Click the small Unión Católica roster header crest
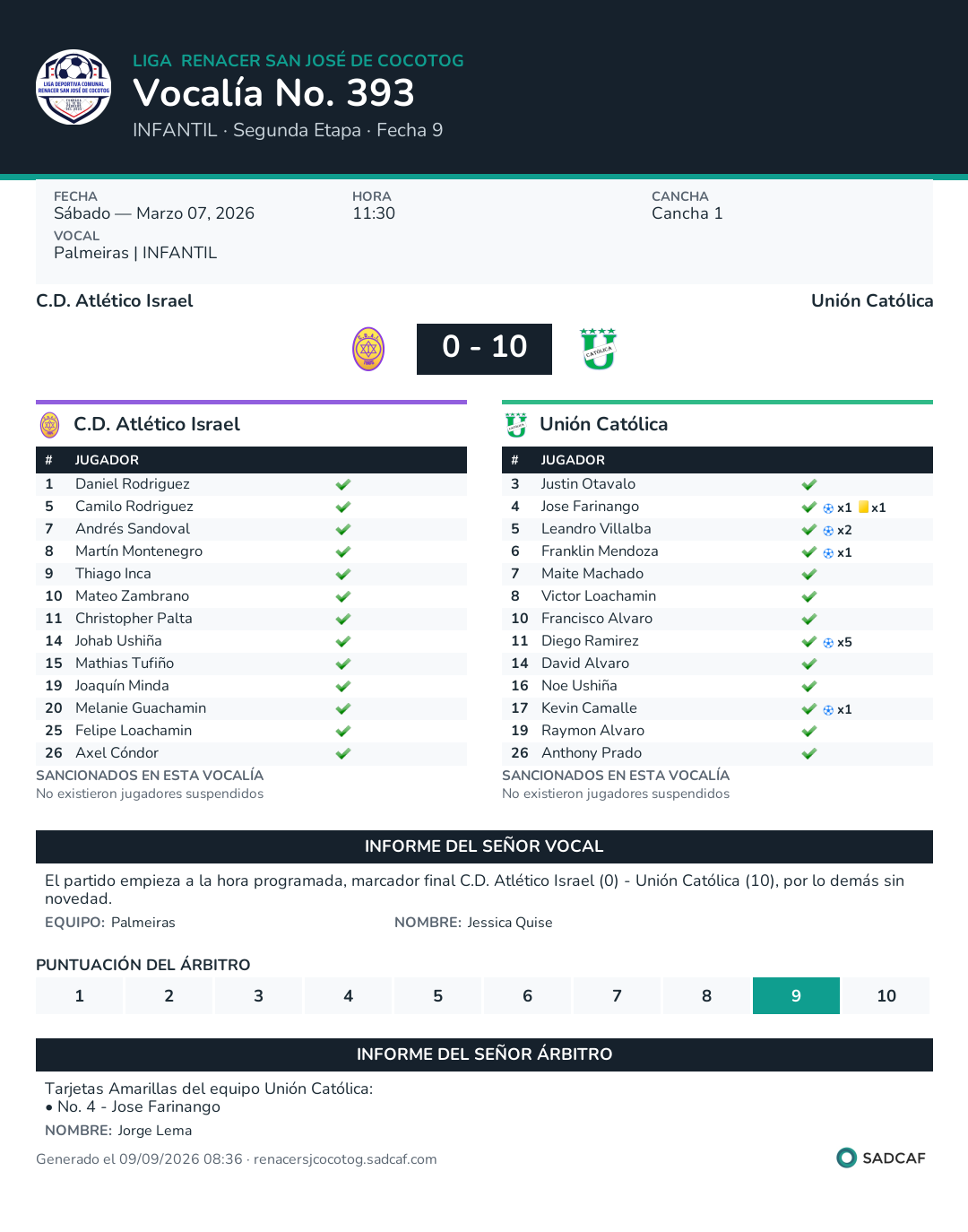Viewport: 968px width, 1232px height. click(x=516, y=424)
